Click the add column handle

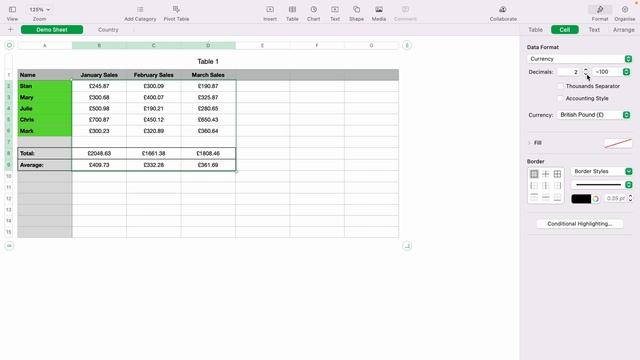(407, 45)
